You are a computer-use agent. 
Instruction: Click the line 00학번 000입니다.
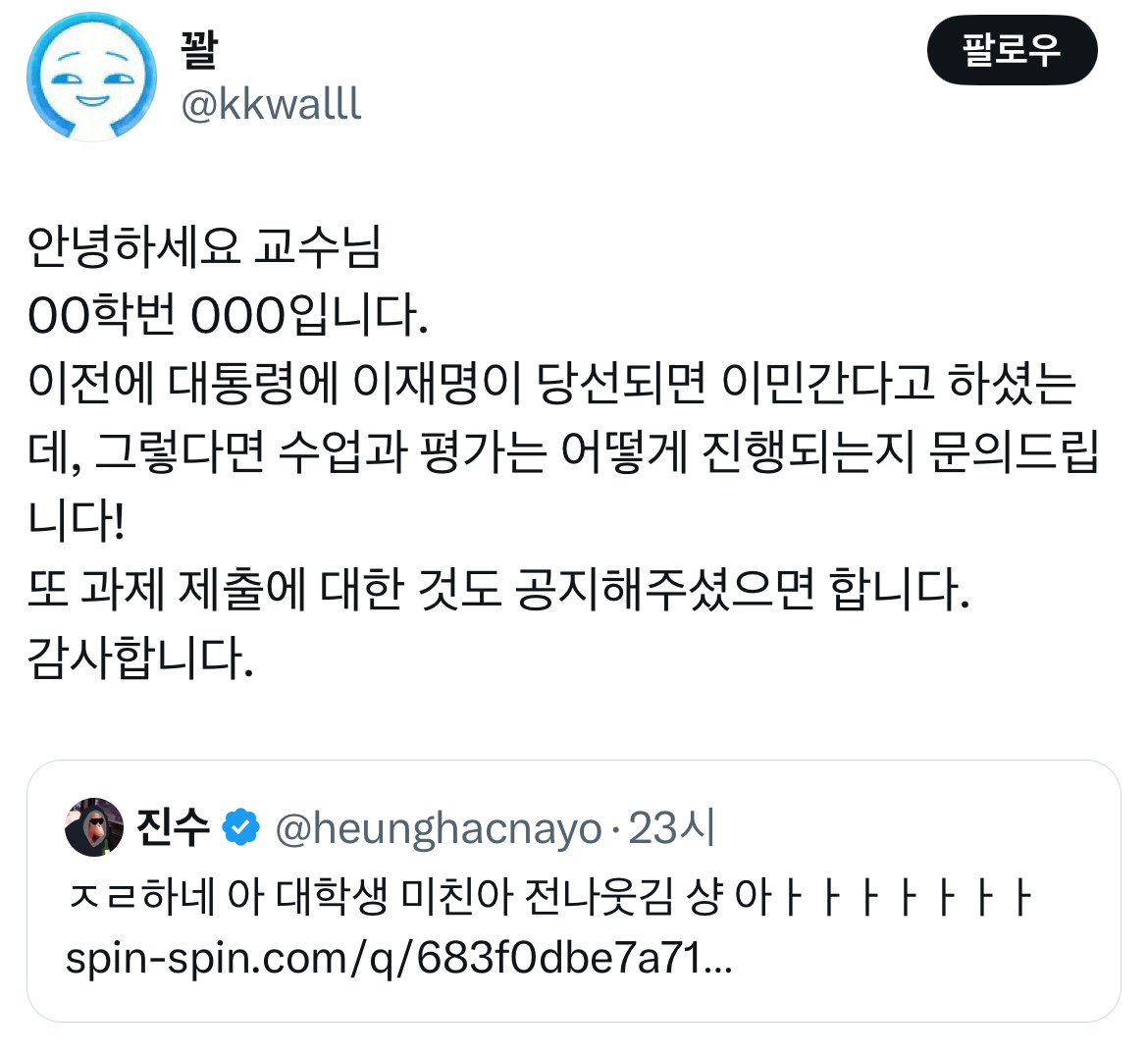pos(228,315)
